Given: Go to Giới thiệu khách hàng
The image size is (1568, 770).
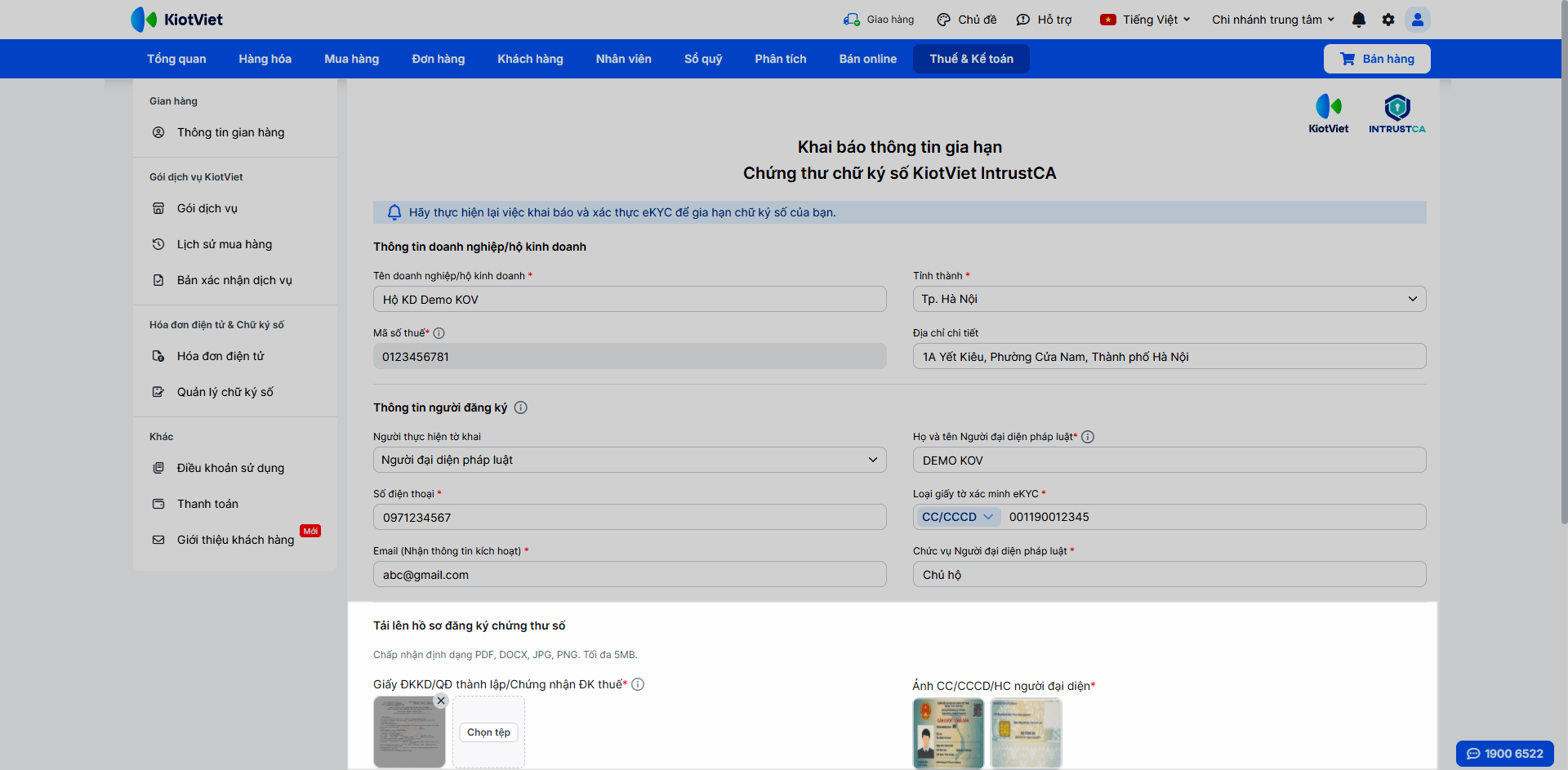Looking at the screenshot, I should (x=235, y=540).
